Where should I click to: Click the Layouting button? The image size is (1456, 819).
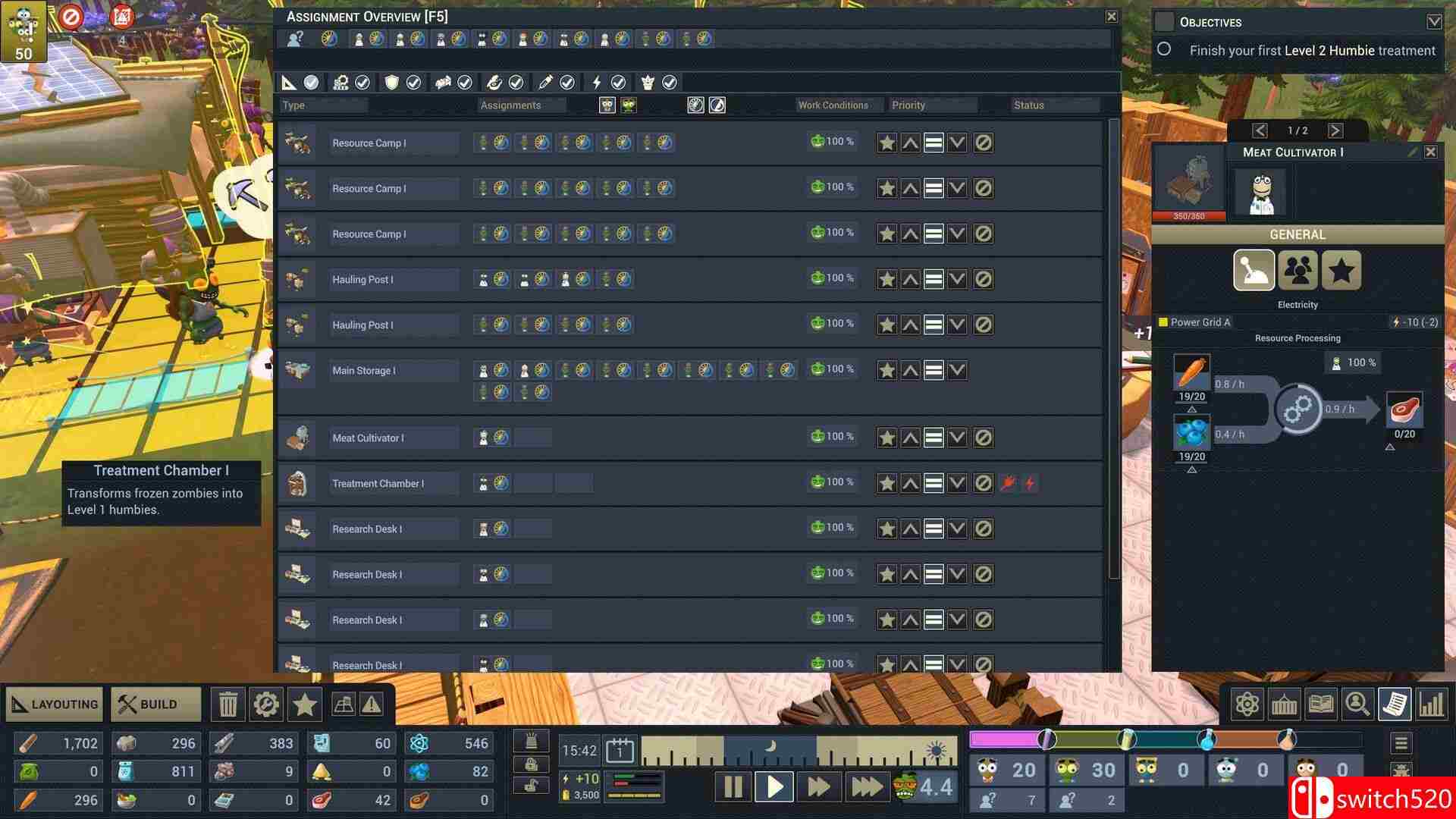click(x=55, y=704)
